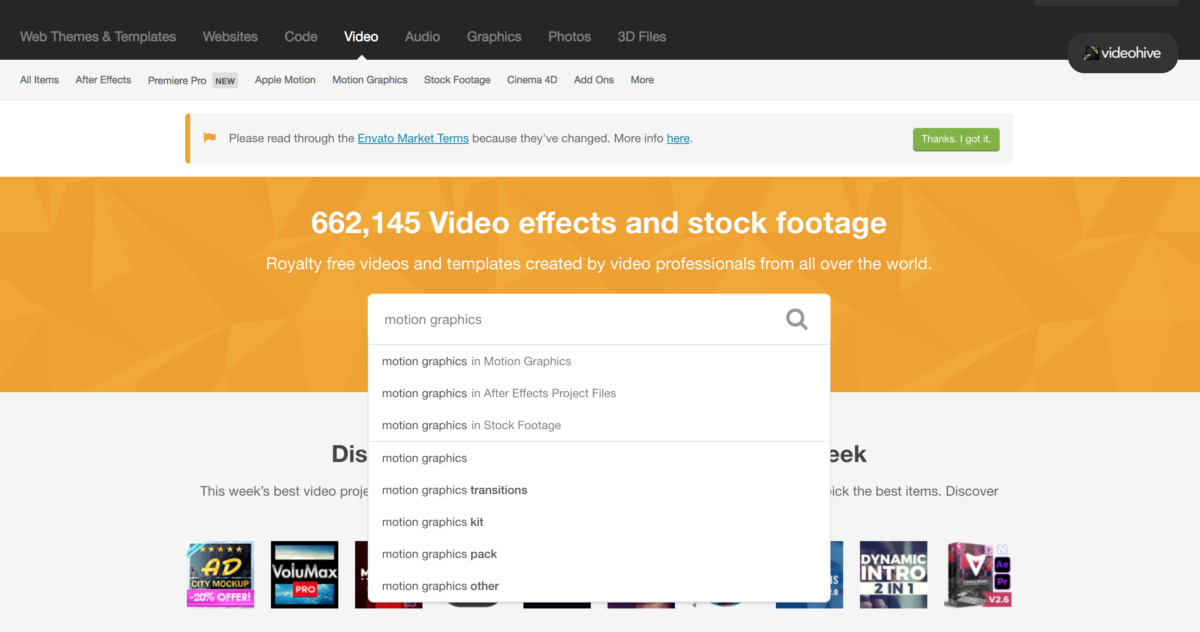Choose 'motion graphics in After Effects Project Files'
The height and width of the screenshot is (632, 1200).
coord(599,393)
